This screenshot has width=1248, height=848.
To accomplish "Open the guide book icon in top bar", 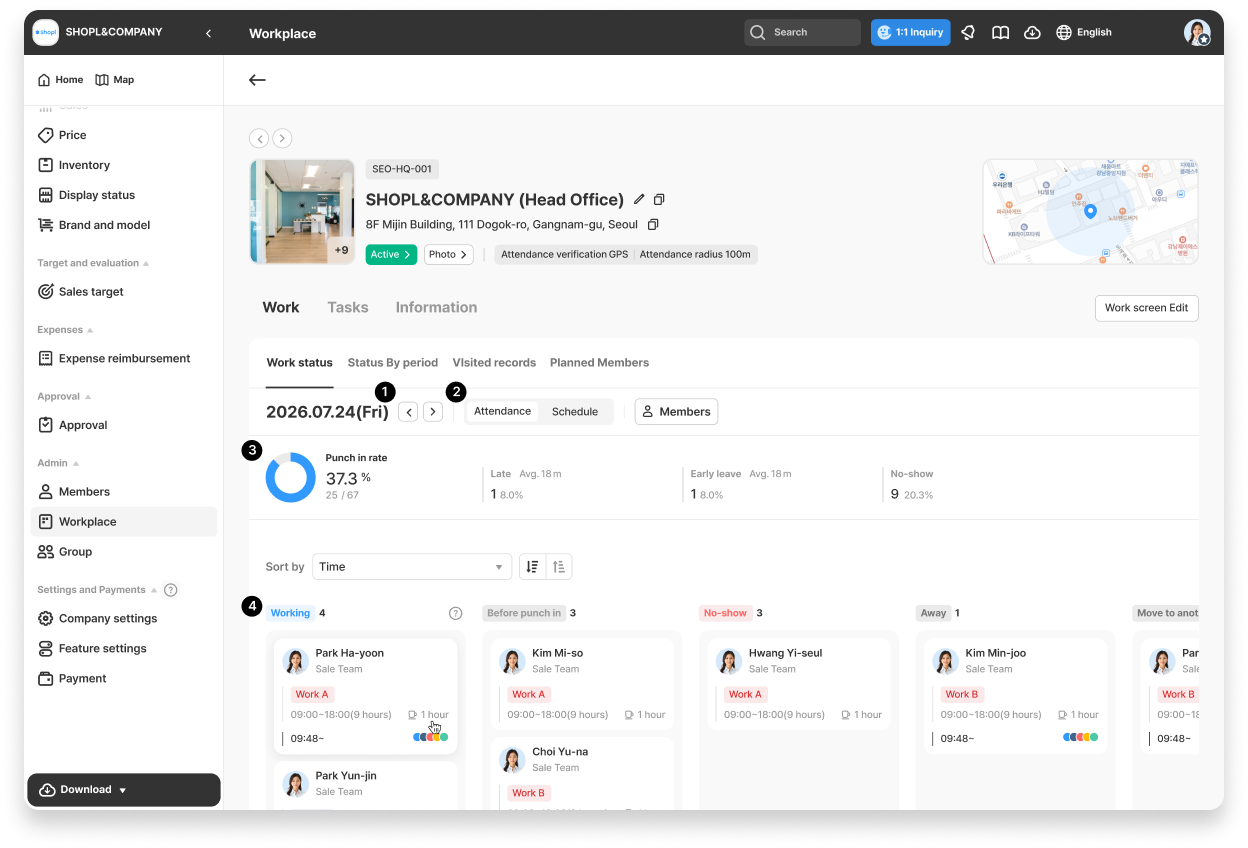I will [1000, 32].
